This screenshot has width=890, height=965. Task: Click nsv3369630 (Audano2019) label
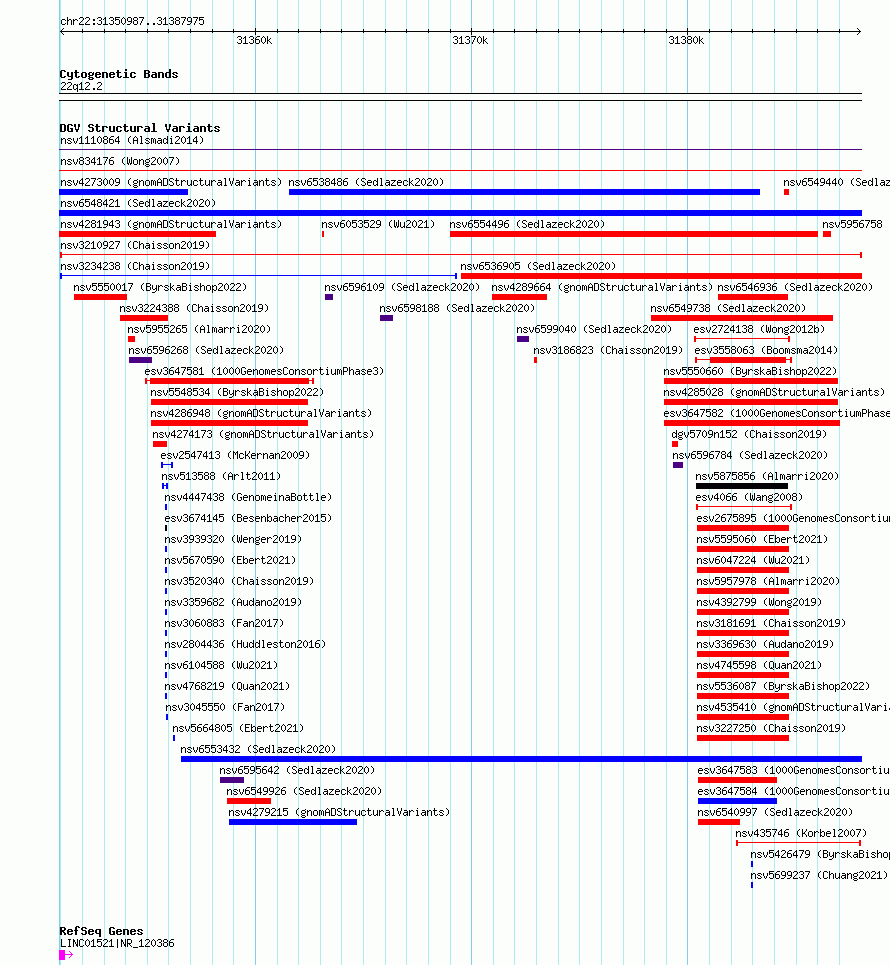pos(765,644)
